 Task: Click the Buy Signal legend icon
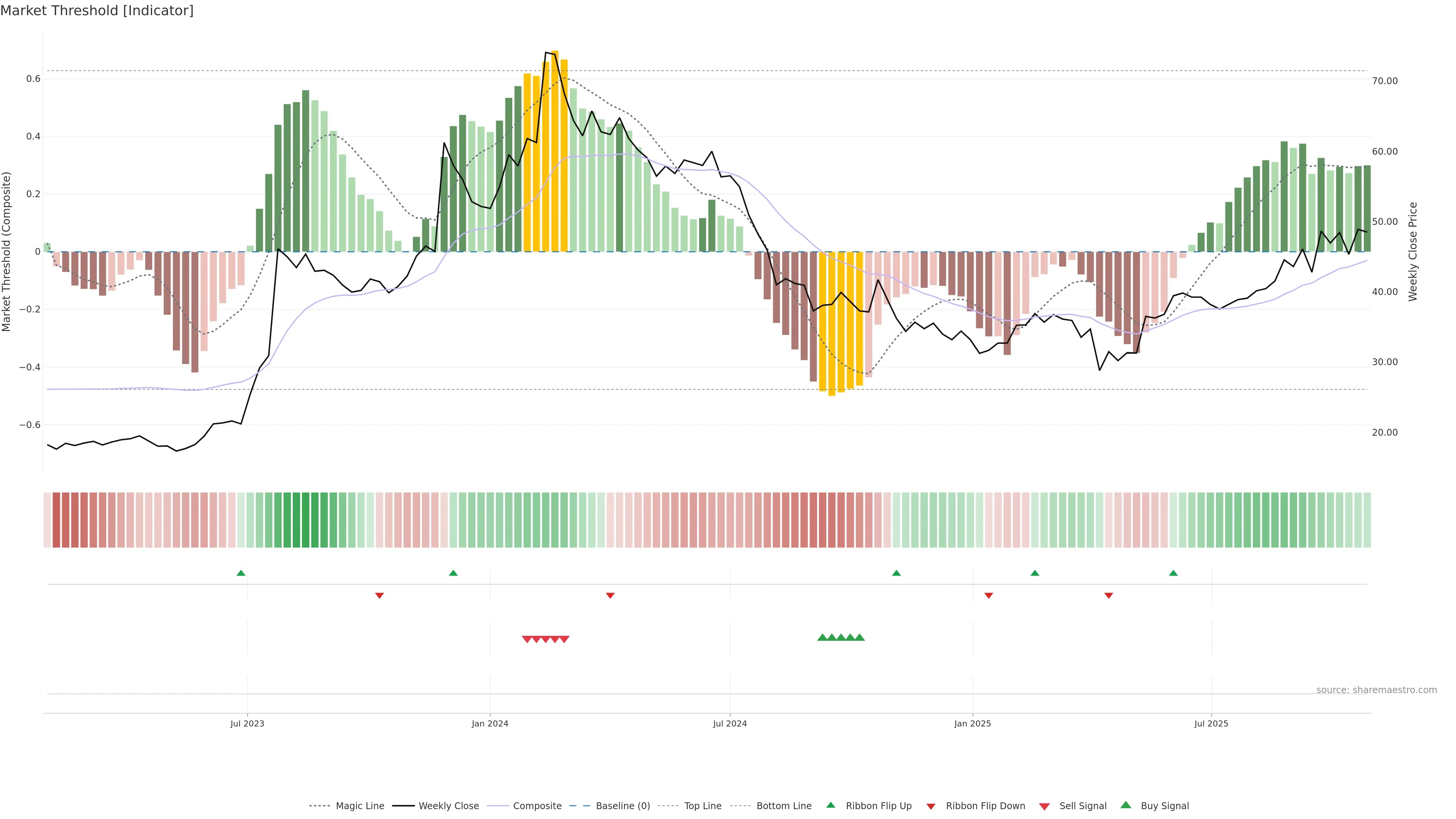click(x=1126, y=805)
